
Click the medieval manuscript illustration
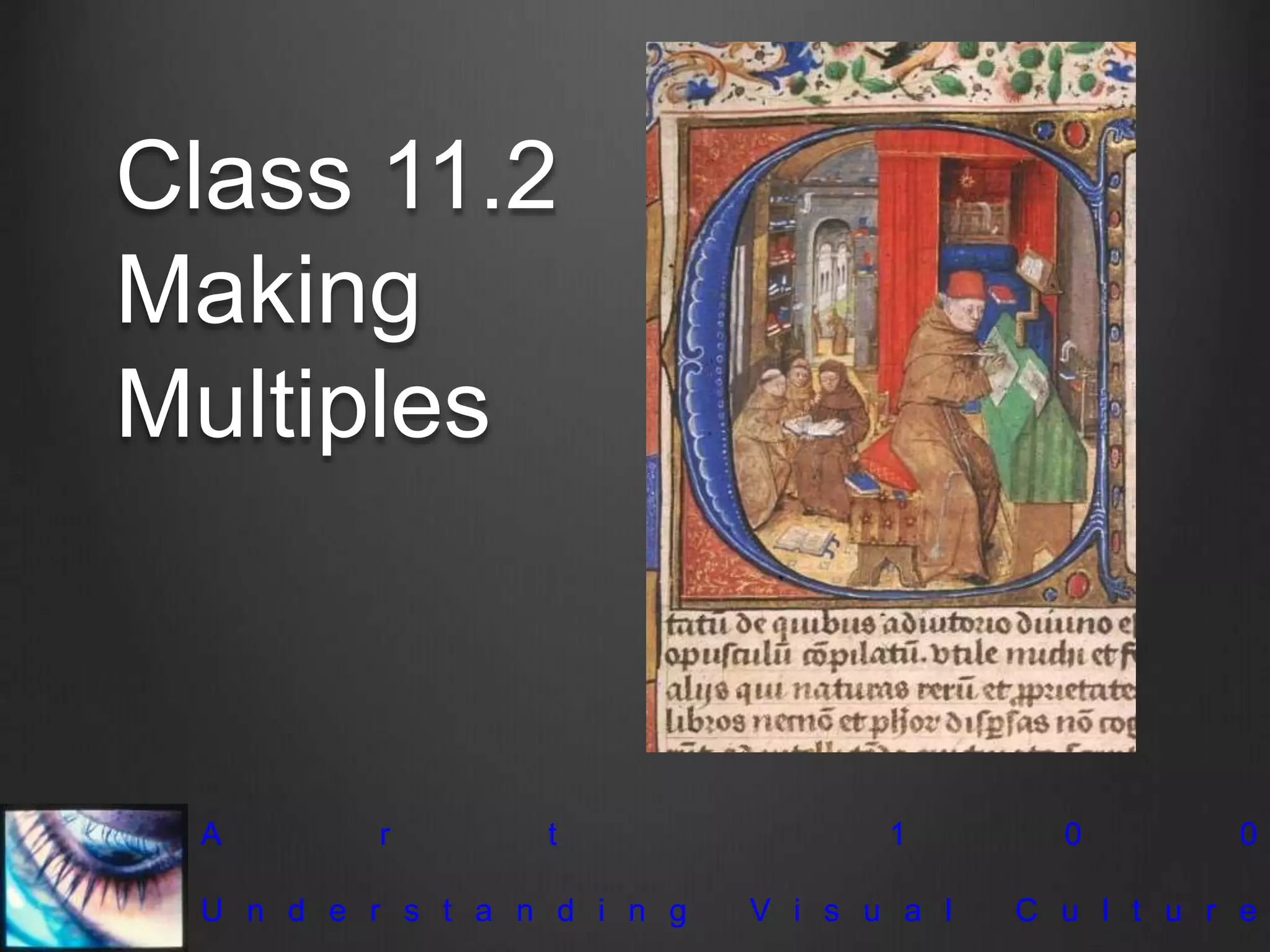tap(890, 397)
